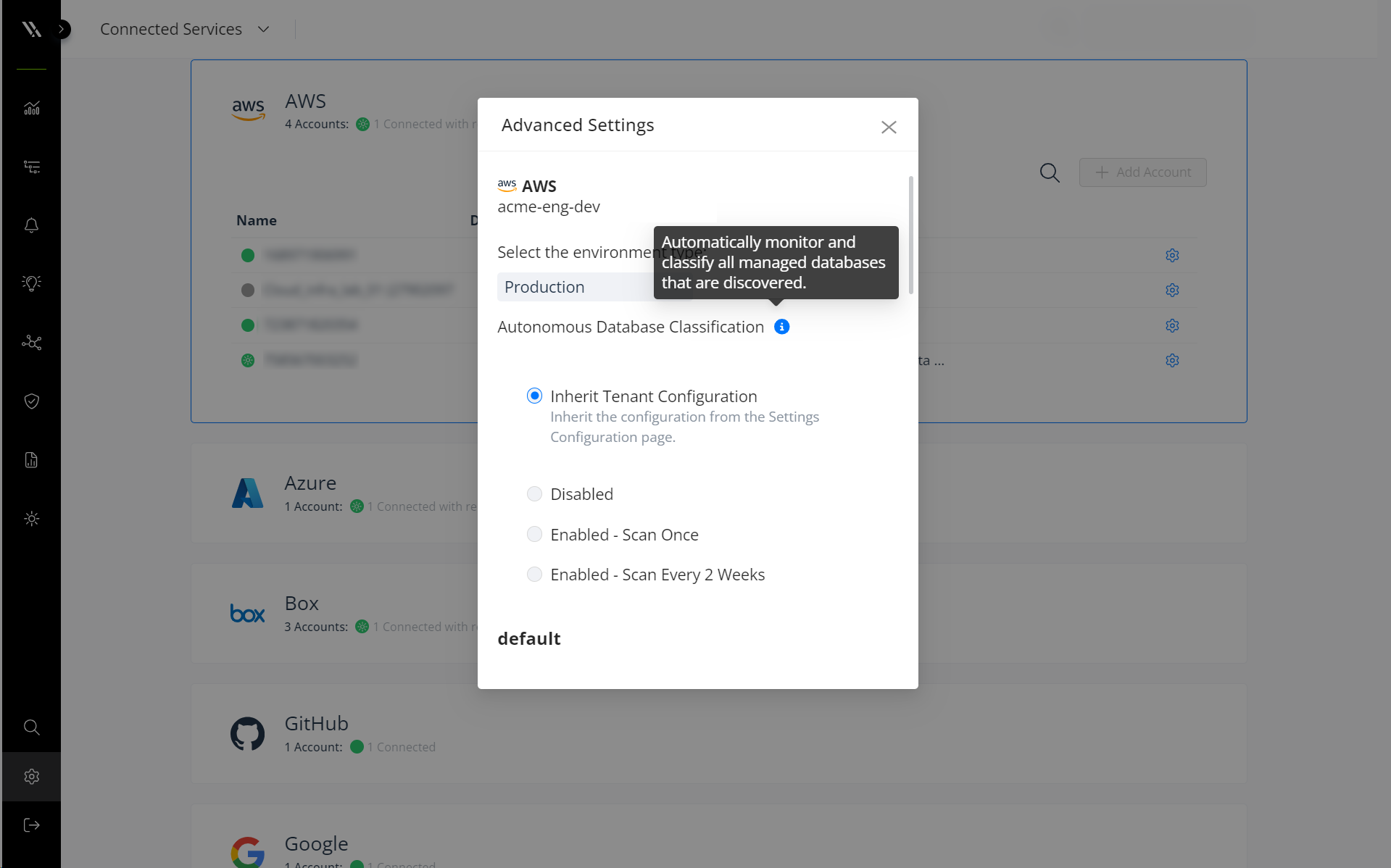Click the sun-shaped icon in sidebar
Screen dimensions: 1391x868
pos(31,518)
